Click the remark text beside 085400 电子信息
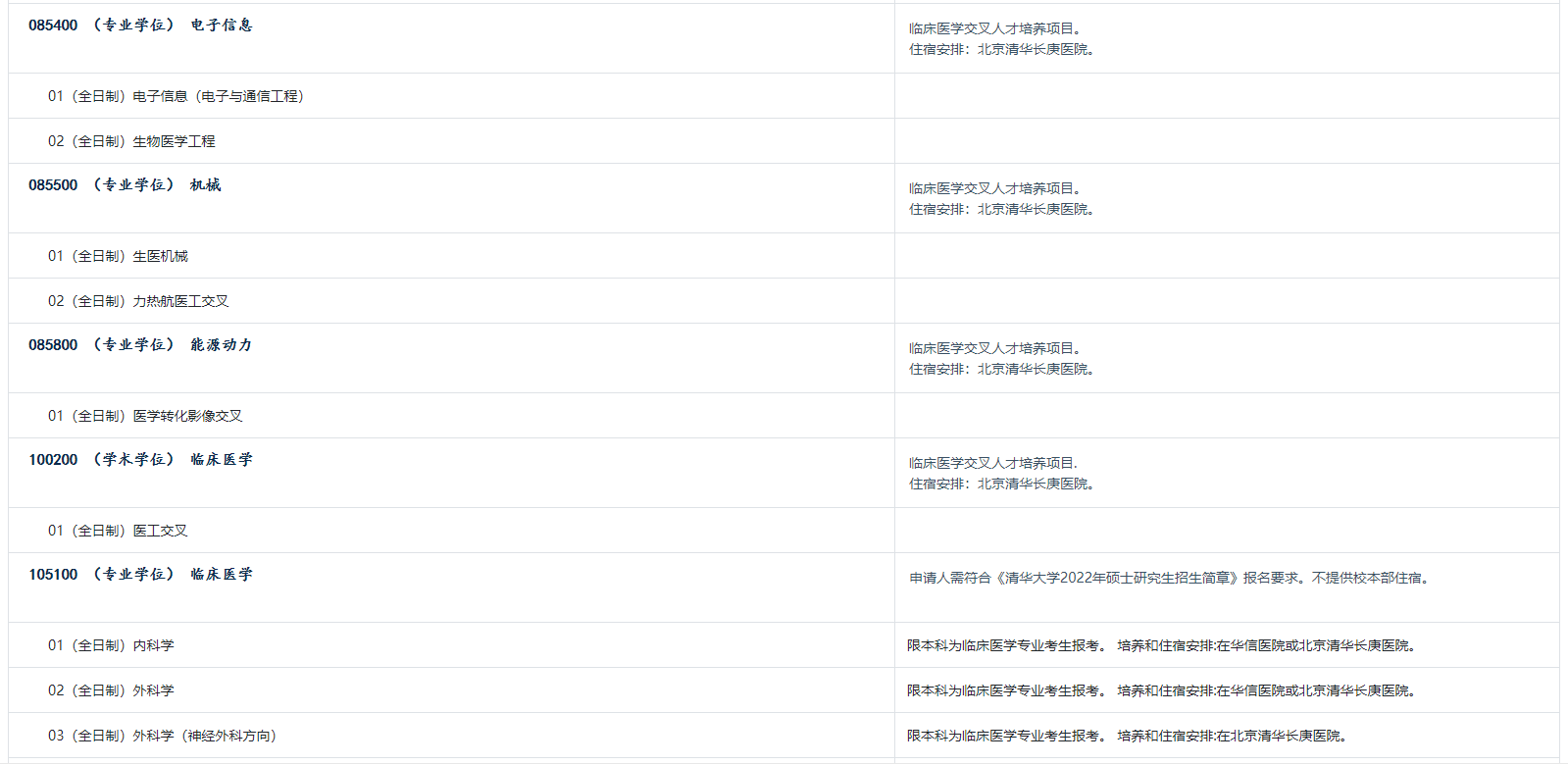The width and height of the screenshot is (1568, 765). [1001, 39]
